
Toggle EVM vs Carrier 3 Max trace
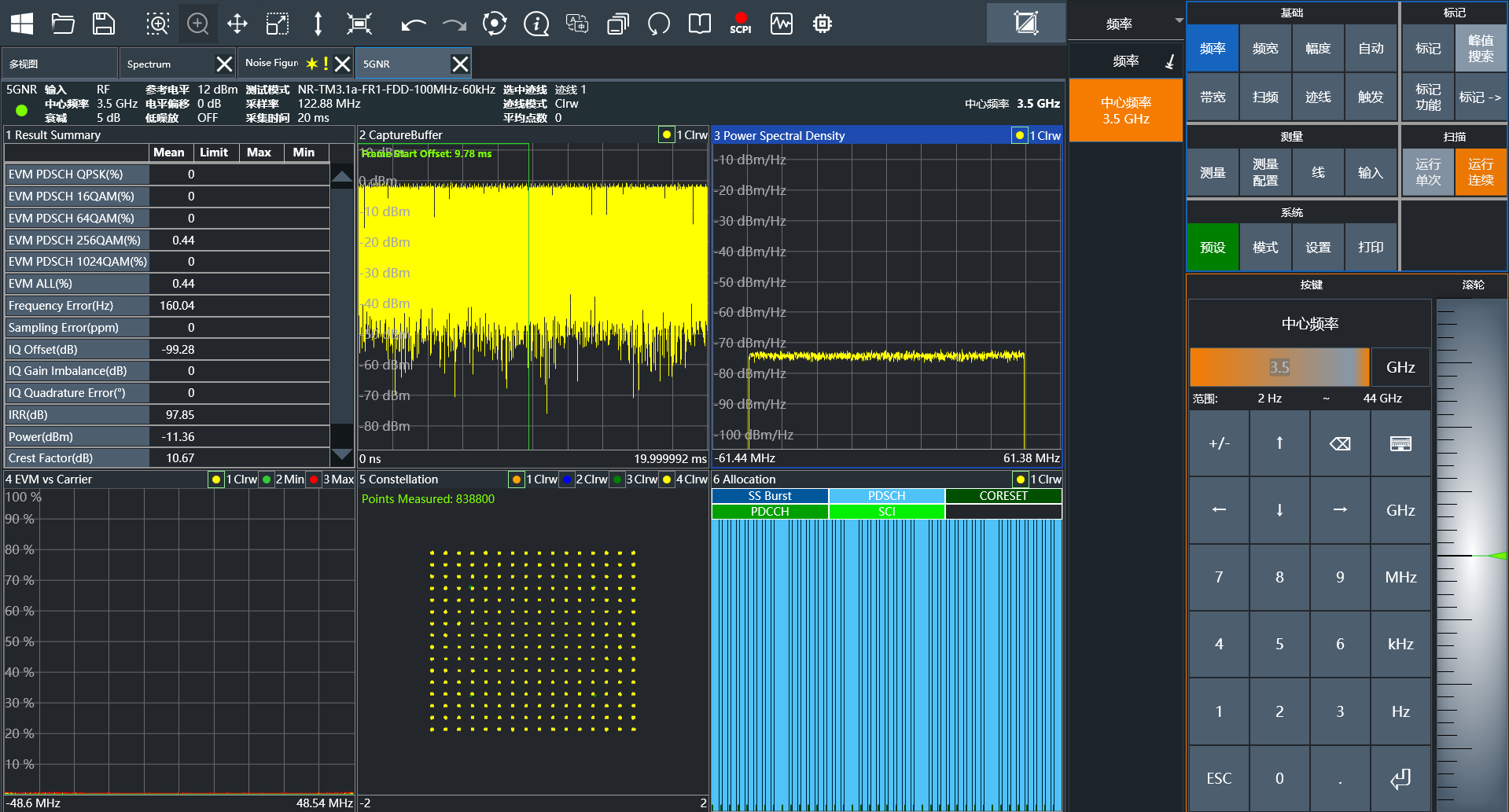click(x=315, y=479)
